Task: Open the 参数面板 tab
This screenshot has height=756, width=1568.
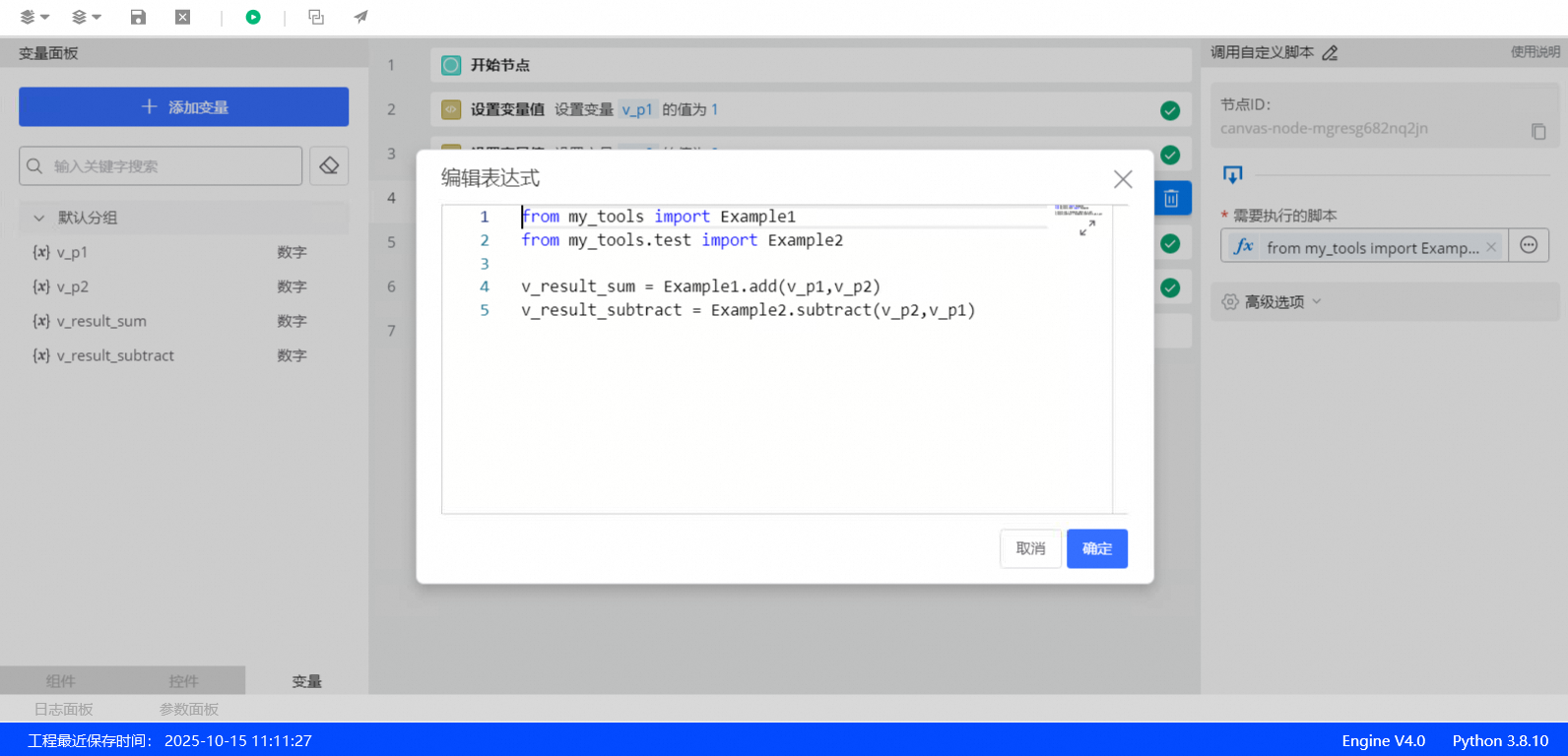Action: click(189, 709)
